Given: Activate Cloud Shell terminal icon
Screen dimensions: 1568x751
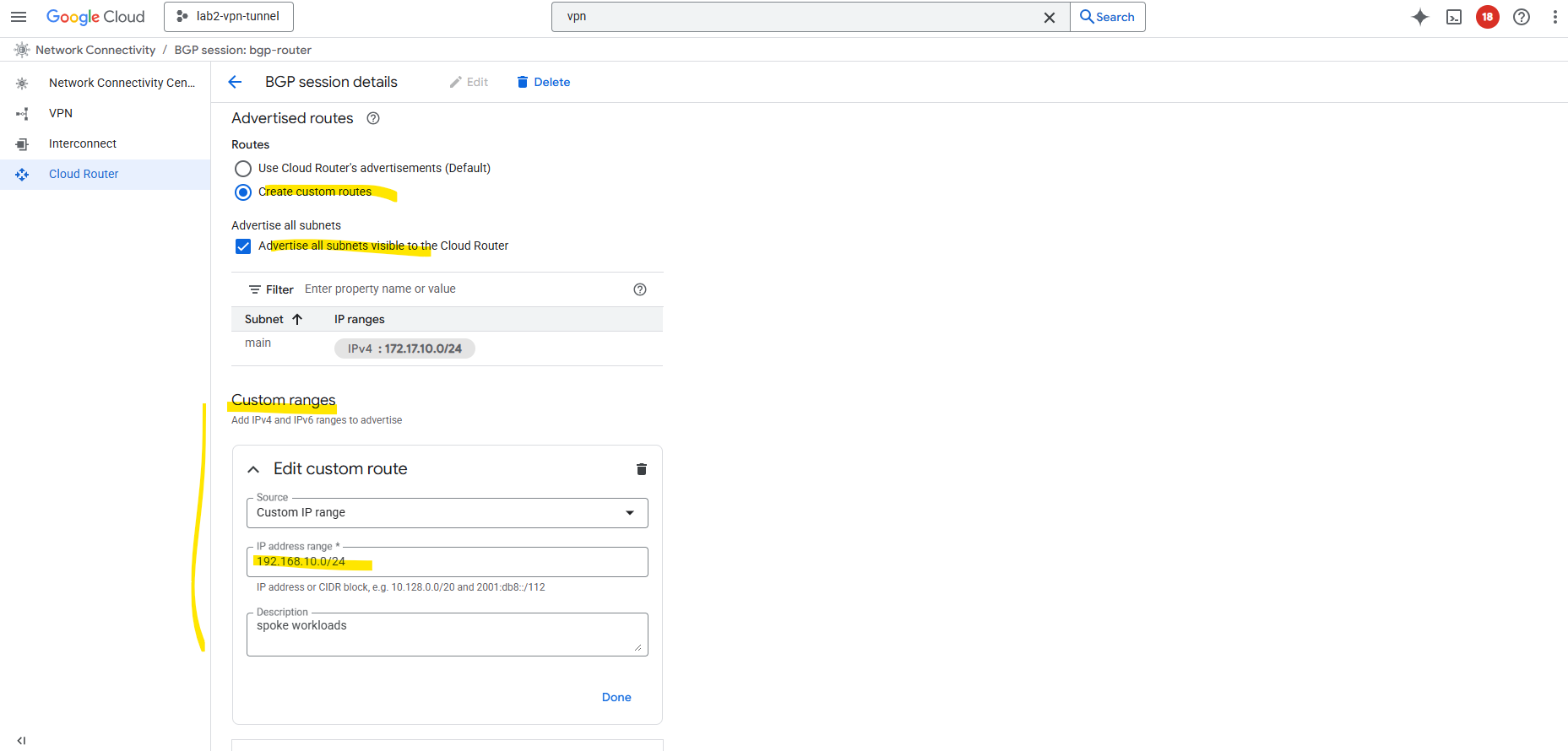Looking at the screenshot, I should (x=1454, y=17).
